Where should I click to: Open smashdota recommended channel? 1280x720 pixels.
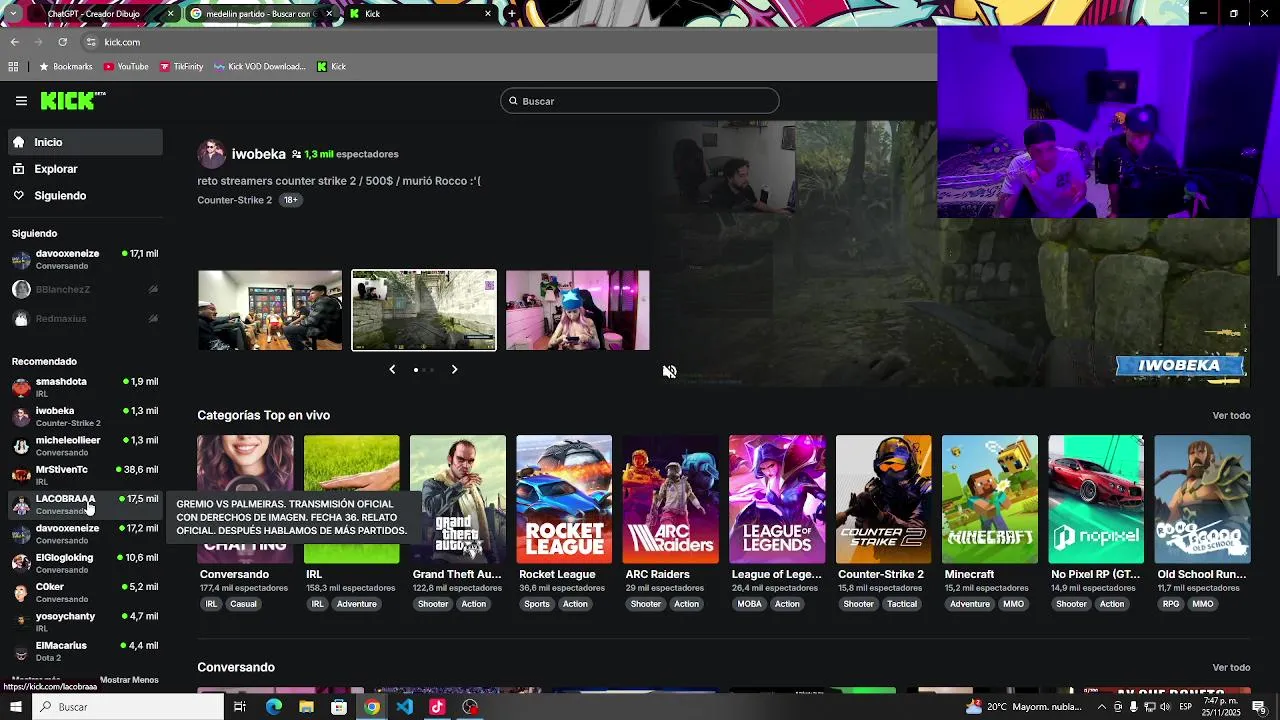click(x=85, y=387)
